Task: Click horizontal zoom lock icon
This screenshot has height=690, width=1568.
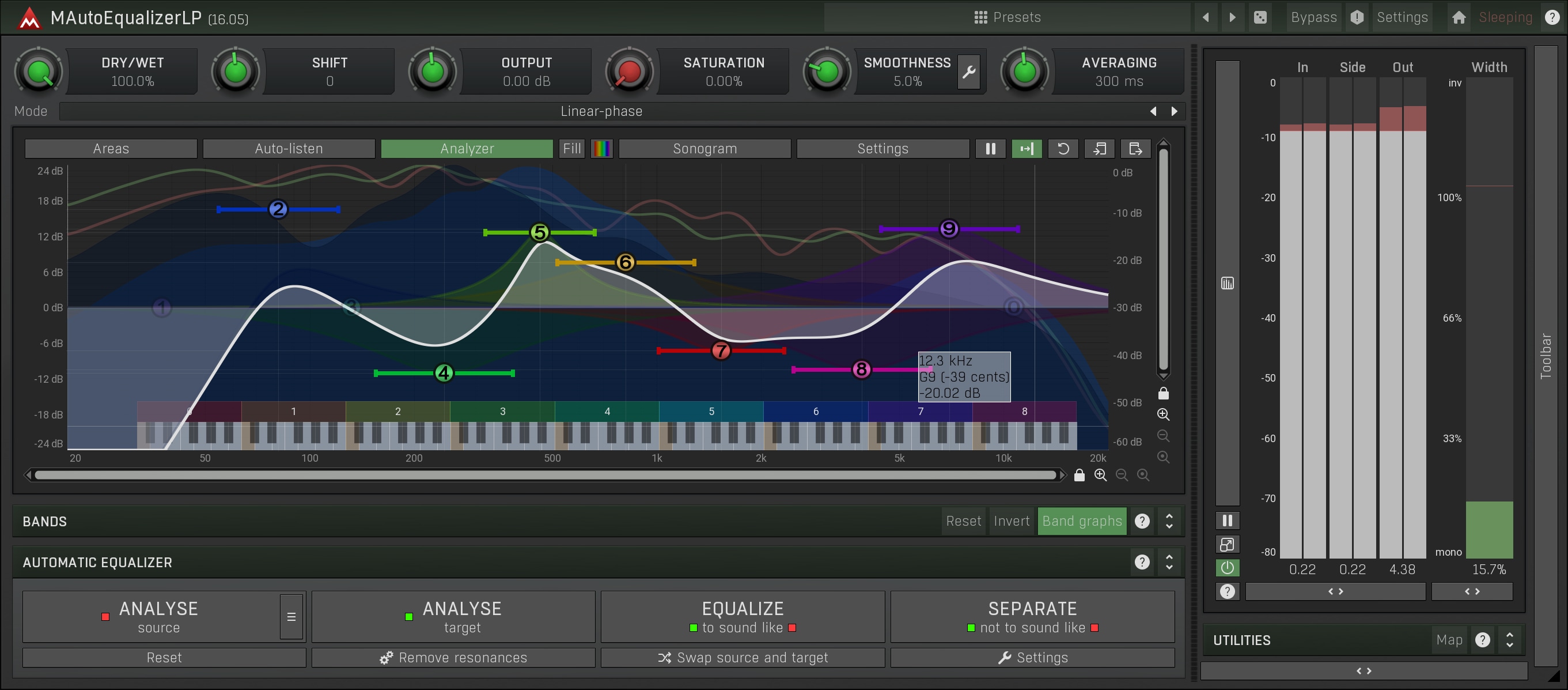Action: point(1079,475)
